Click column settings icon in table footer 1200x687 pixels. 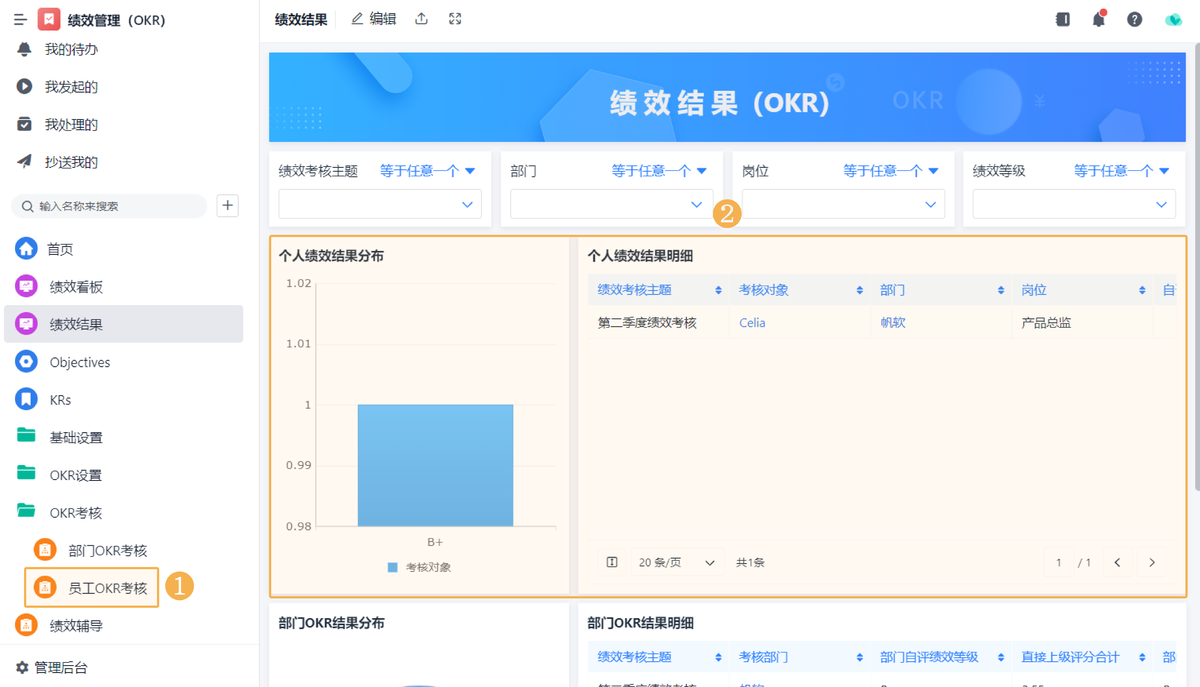pyautogui.click(x=612, y=563)
